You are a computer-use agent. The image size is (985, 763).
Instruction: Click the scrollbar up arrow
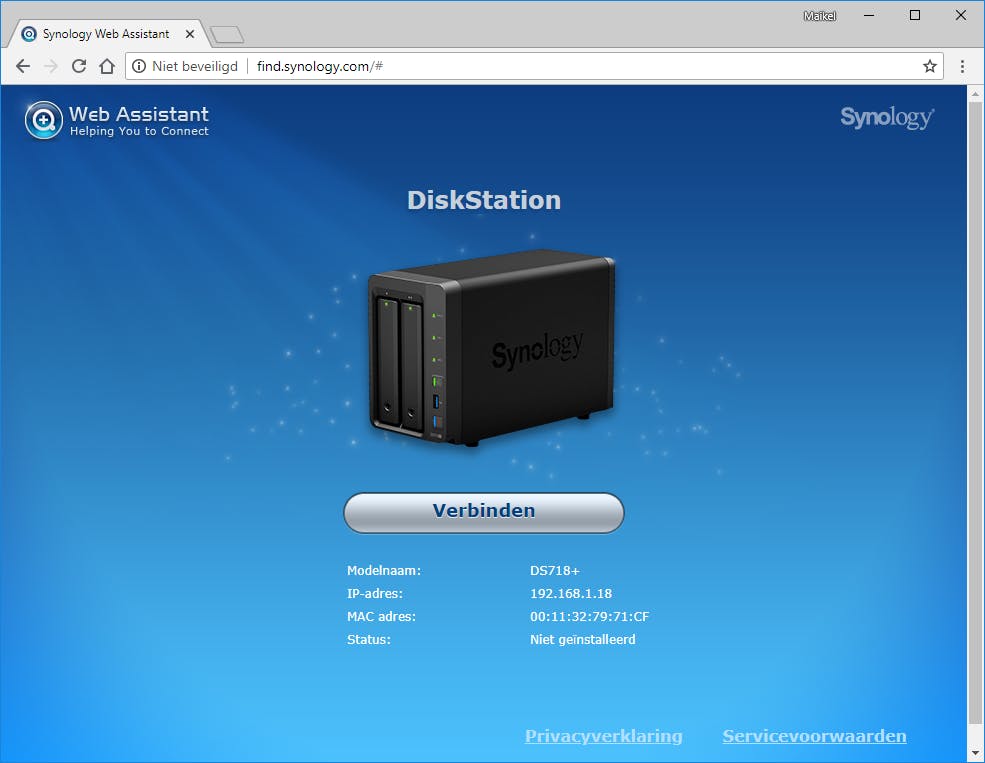(975, 94)
